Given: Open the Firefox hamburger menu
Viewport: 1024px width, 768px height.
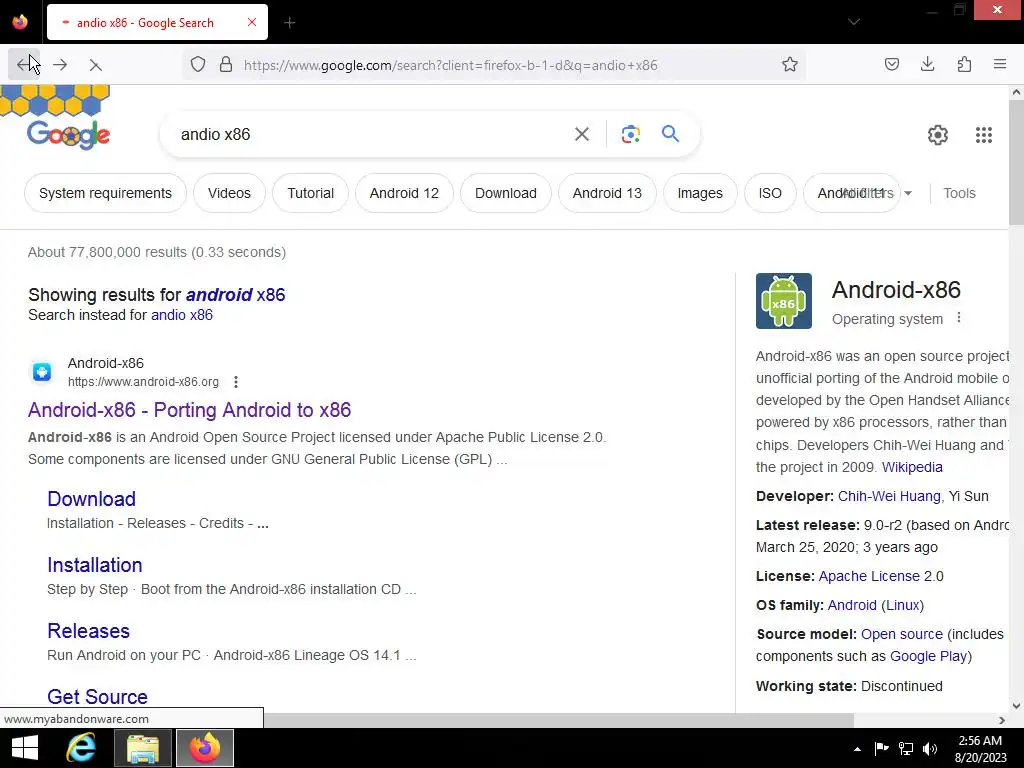Looking at the screenshot, I should click(x=1000, y=65).
